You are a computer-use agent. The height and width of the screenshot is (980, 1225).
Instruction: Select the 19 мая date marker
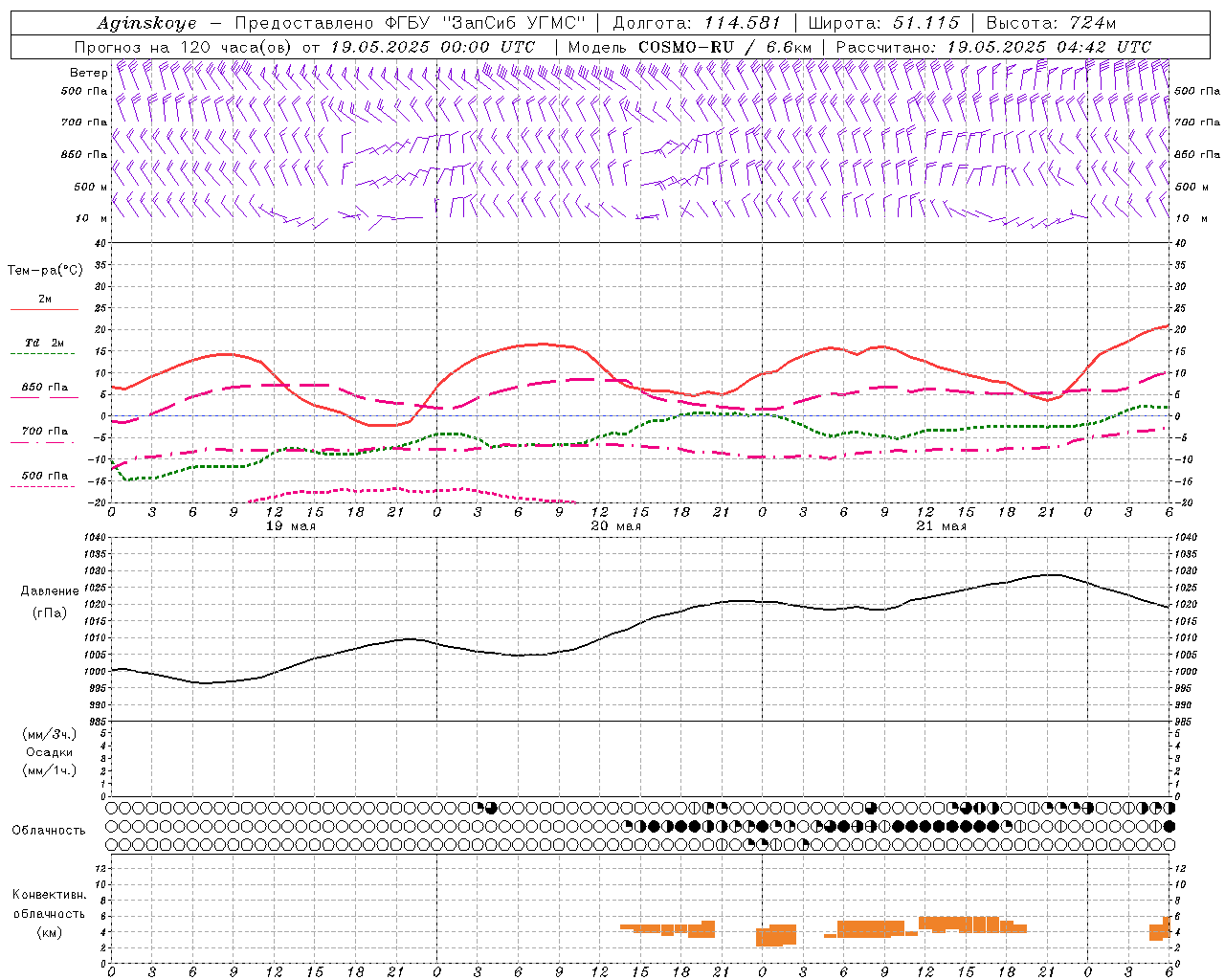click(x=291, y=526)
